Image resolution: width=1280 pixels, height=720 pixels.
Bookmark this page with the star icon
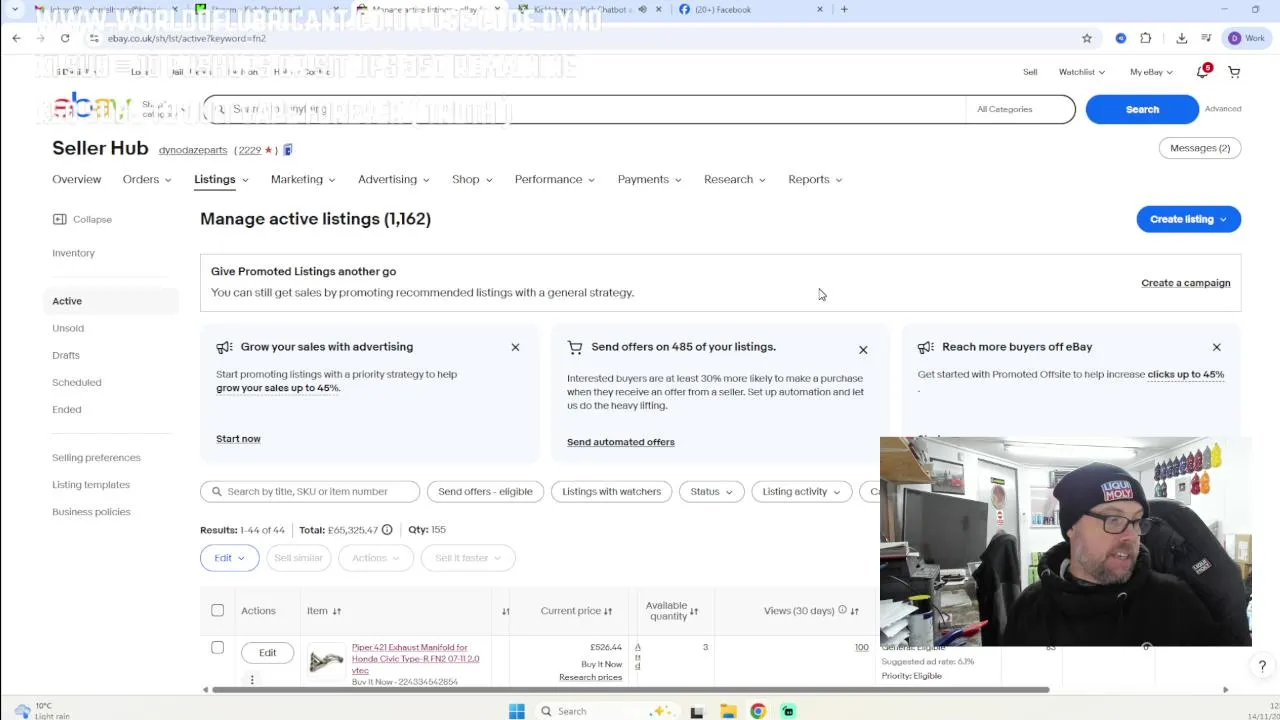pos(1087,38)
